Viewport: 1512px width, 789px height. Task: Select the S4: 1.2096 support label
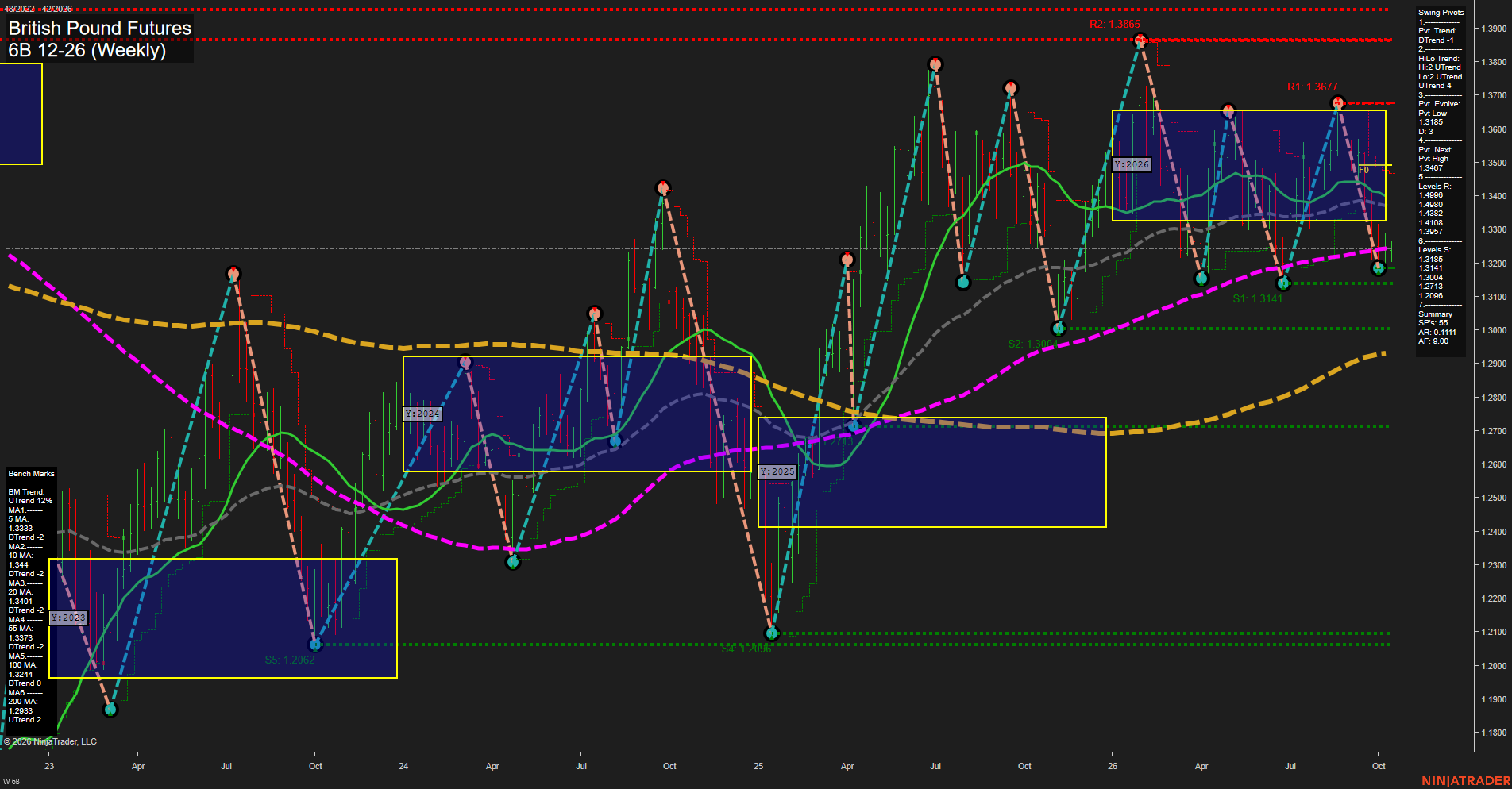[746, 649]
